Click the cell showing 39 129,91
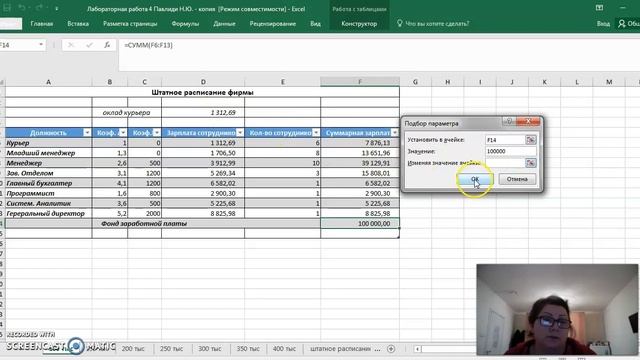This screenshot has width=640, height=360. [360, 163]
